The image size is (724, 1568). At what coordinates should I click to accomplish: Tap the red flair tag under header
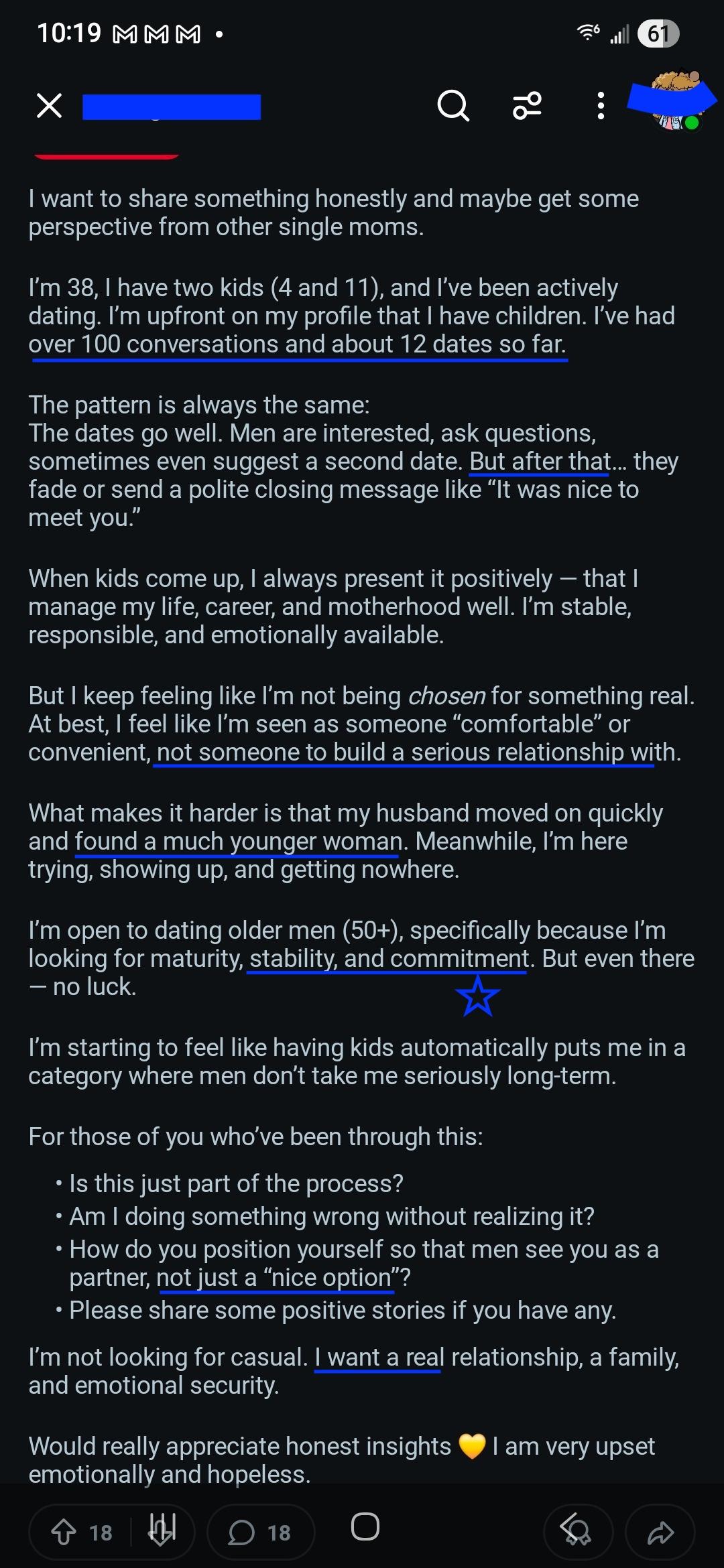click(106, 156)
